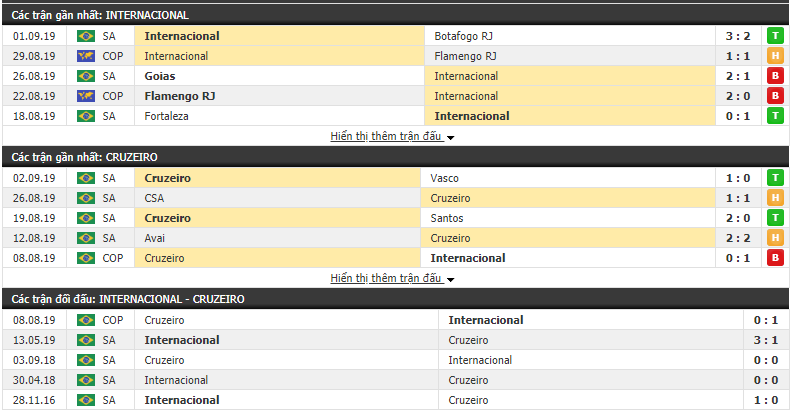Click green T badge for Santos match

tap(775, 218)
